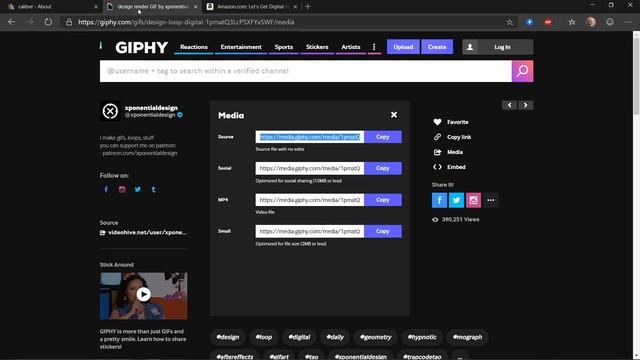Image resolution: width=640 pixels, height=360 pixels.
Task: Open the xponentialdesign channel name link
Action: click(x=151, y=108)
